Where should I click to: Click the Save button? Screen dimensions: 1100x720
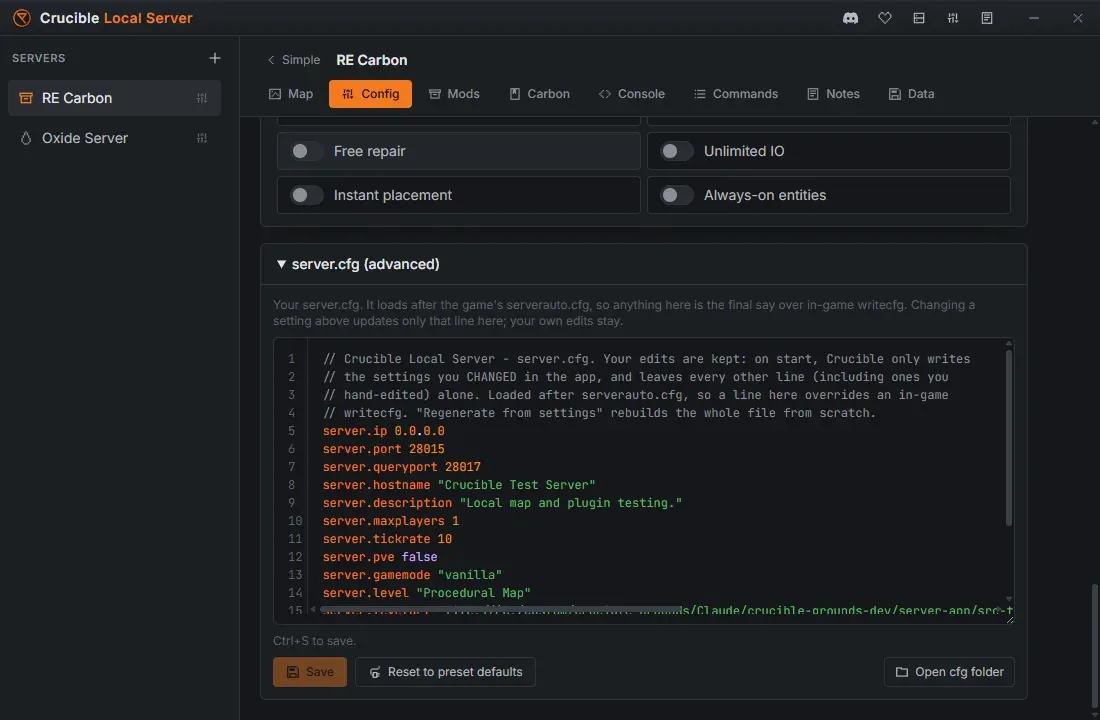tap(310, 672)
